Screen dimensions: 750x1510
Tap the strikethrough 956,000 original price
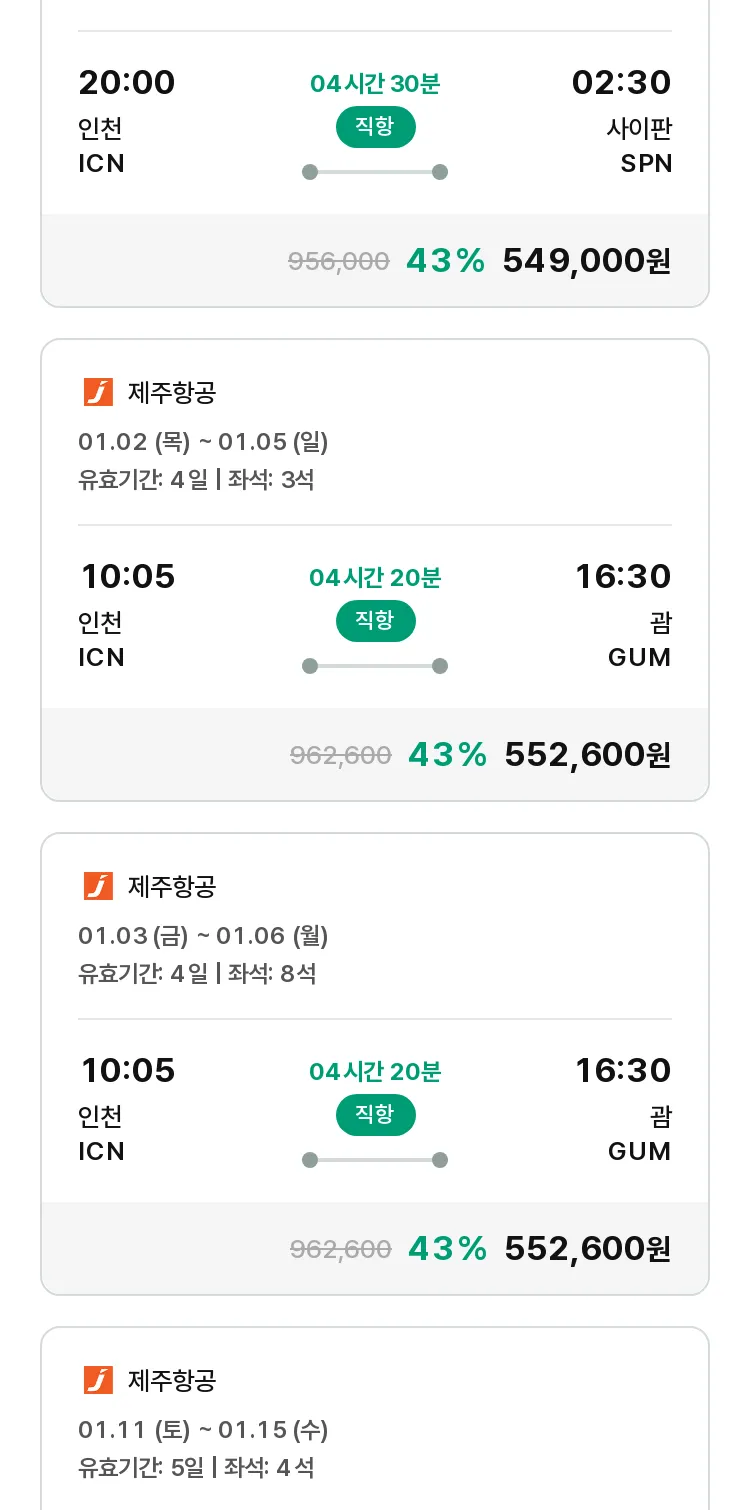coord(339,262)
